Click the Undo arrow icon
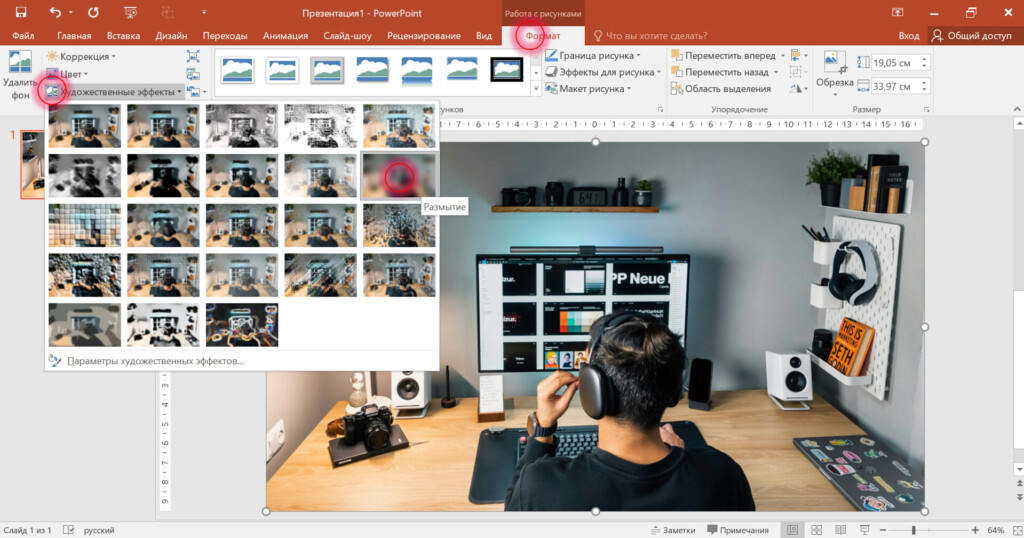Viewport: 1024px width, 538px height. 56,12
